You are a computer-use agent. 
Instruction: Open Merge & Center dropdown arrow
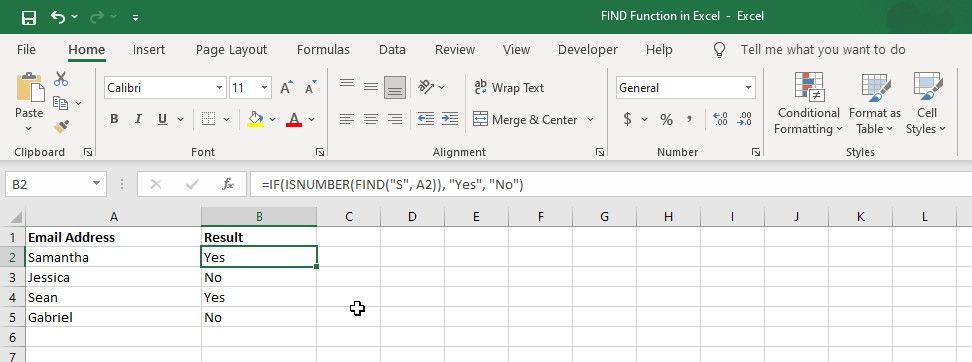(x=590, y=120)
